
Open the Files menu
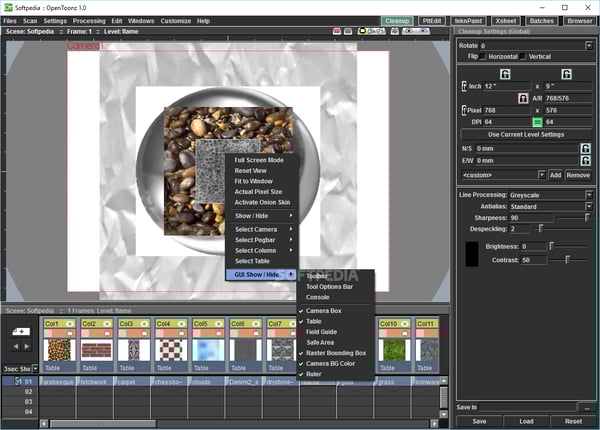tap(10, 21)
